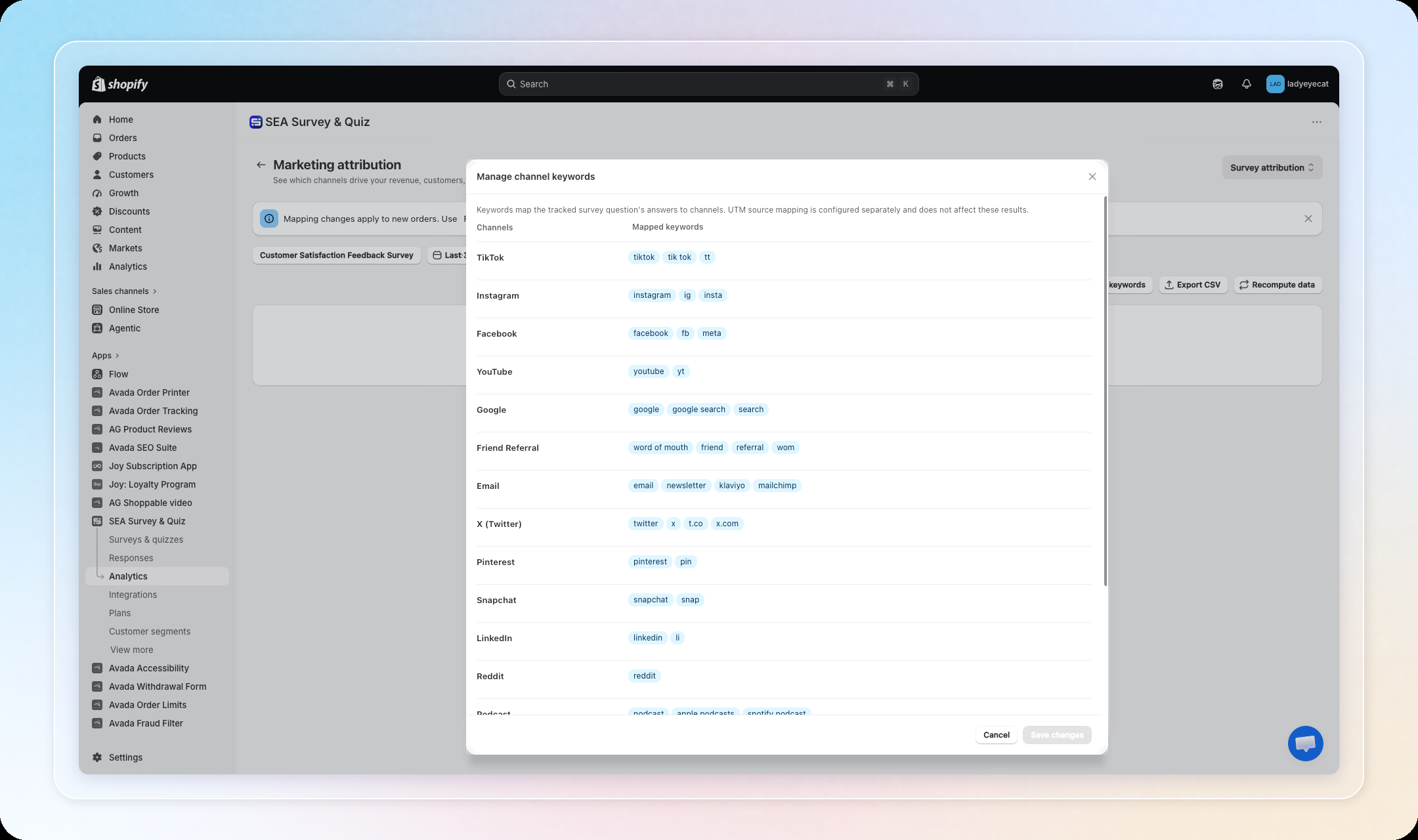Click the Friend Referral channel row label
The height and width of the screenshot is (840, 1418).
507,448
